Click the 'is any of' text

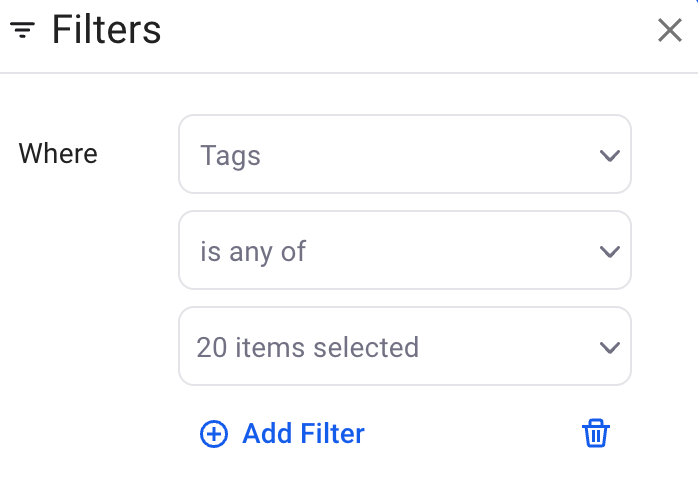[253, 251]
